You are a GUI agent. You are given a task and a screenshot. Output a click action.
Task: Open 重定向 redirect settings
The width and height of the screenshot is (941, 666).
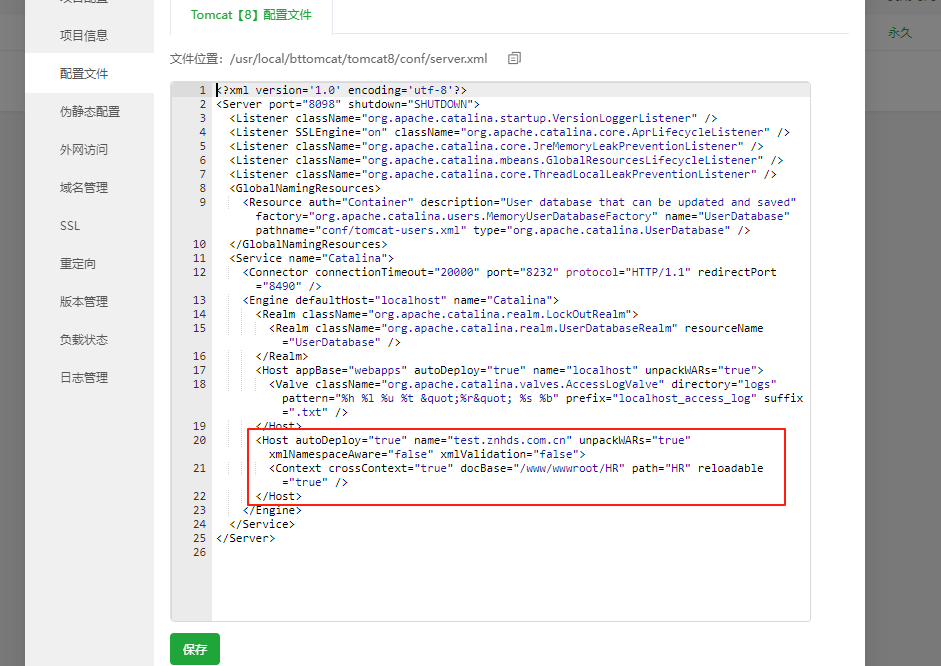pos(78,264)
